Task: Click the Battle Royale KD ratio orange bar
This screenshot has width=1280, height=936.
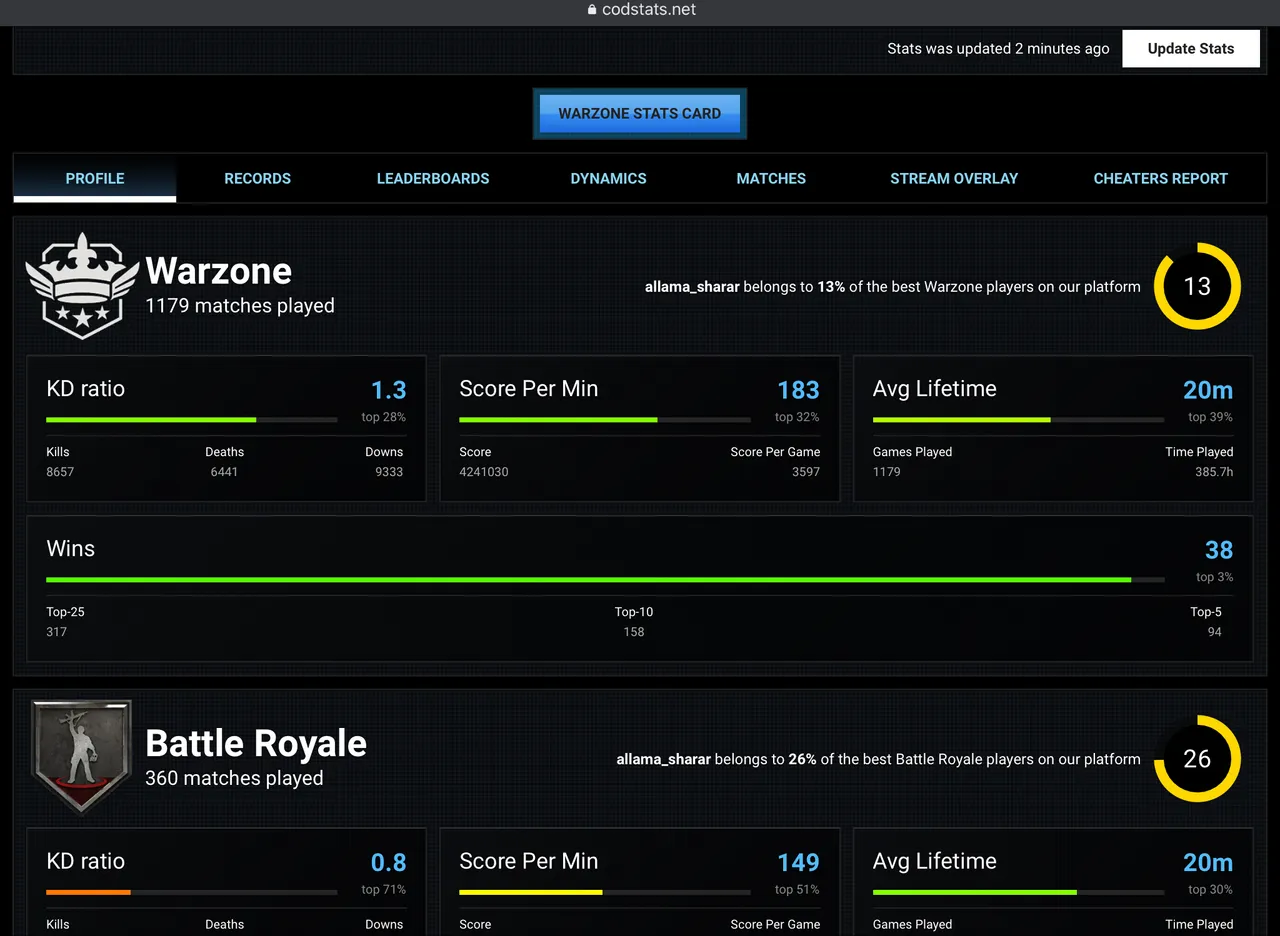Action: pos(88,892)
